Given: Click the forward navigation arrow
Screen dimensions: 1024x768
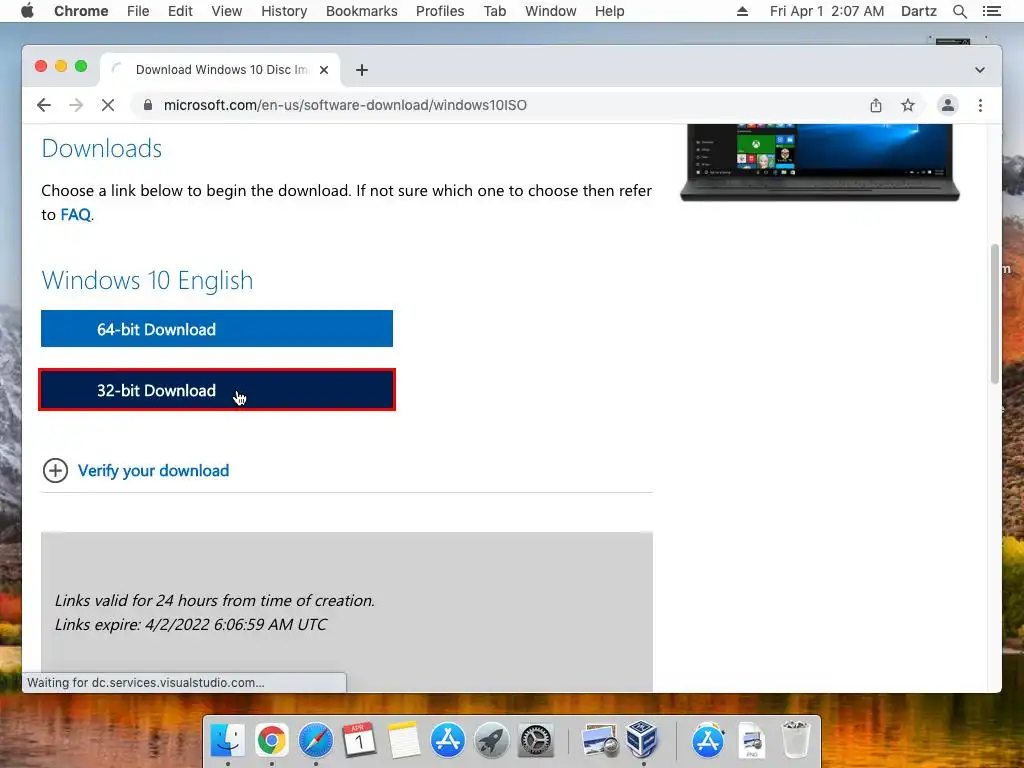Looking at the screenshot, I should point(76,105).
